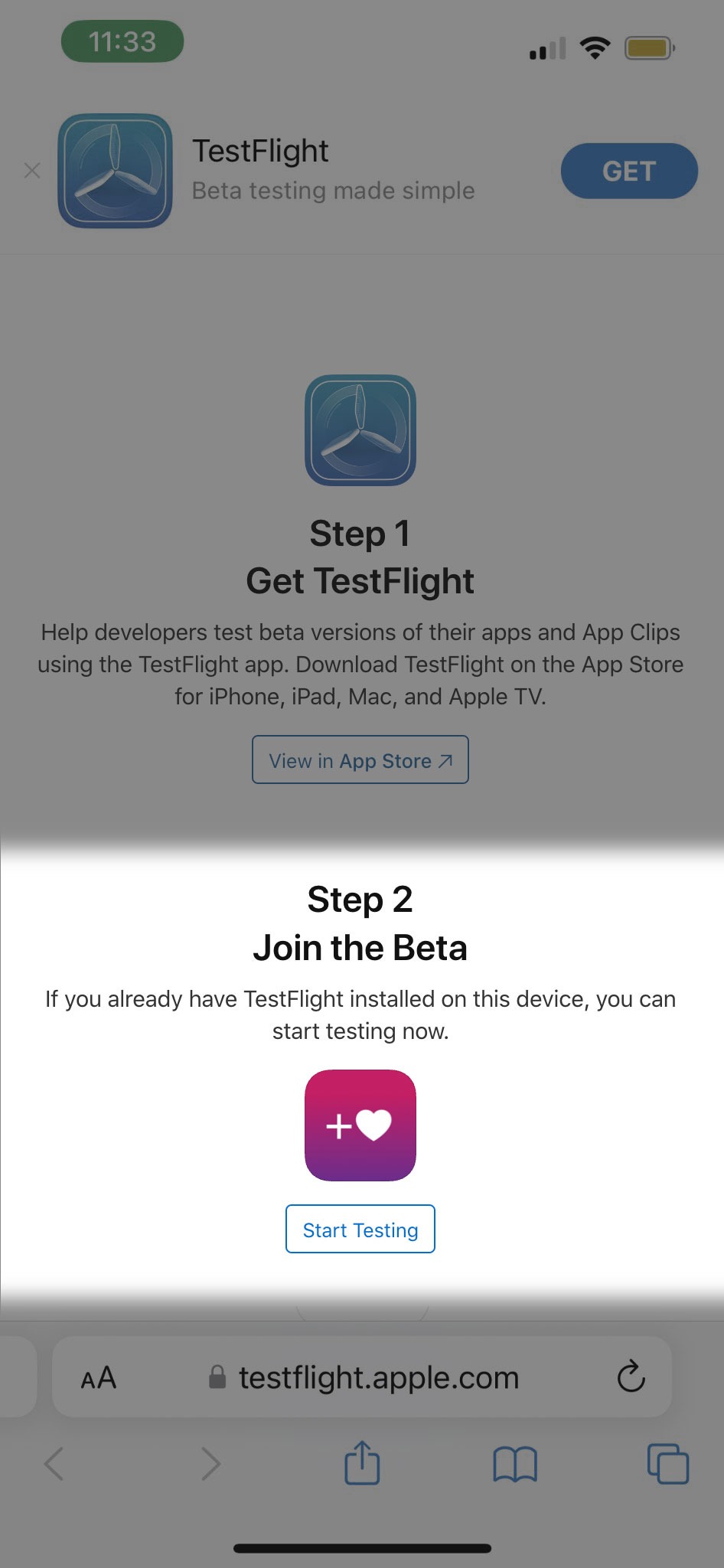Open View in App Store link
Image resolution: width=724 pixels, height=1568 pixels.
point(360,759)
